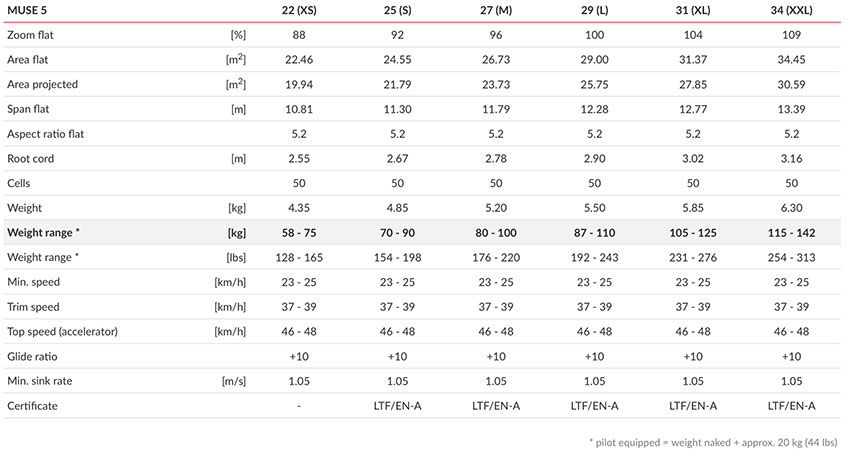Click the 29 (L) size header
This screenshot has height=457, width=850.
(x=595, y=10)
